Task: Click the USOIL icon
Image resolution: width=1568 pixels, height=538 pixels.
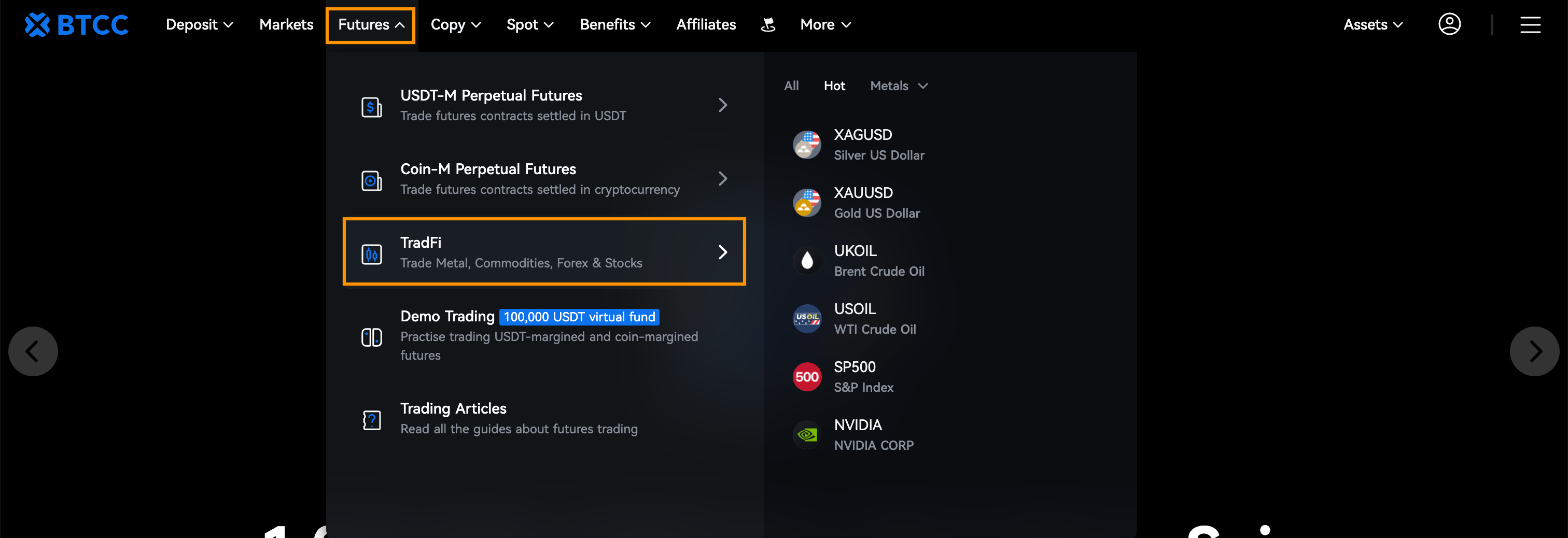Action: 806,318
